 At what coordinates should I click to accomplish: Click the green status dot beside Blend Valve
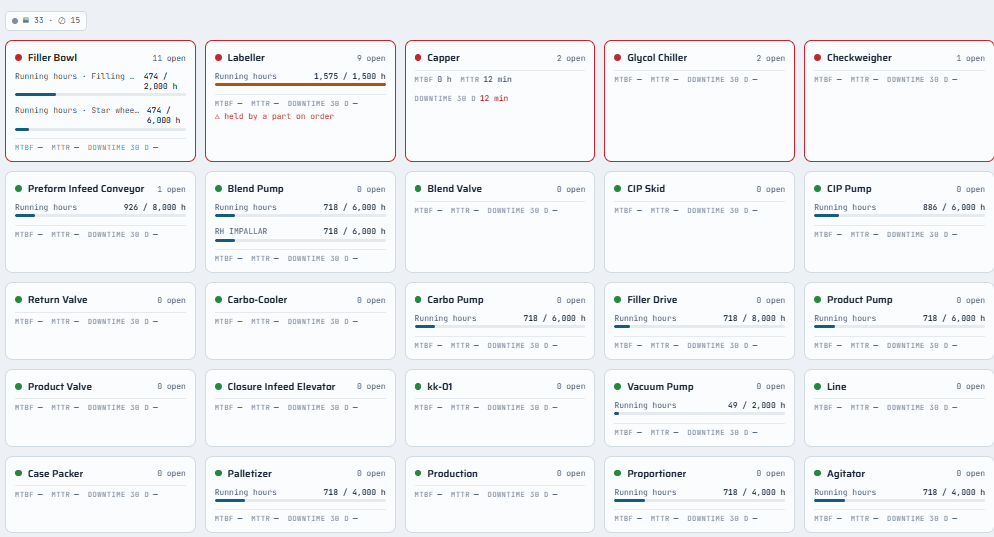[418, 189]
